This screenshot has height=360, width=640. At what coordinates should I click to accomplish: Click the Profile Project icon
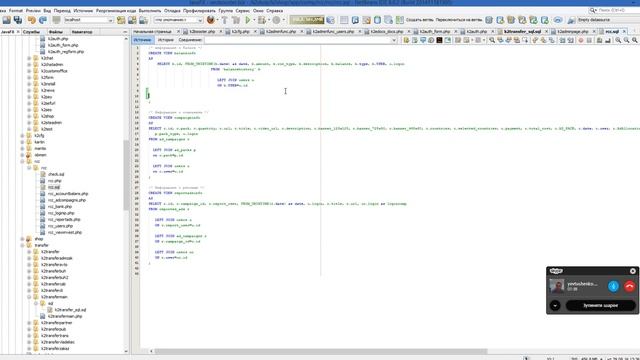276,20
